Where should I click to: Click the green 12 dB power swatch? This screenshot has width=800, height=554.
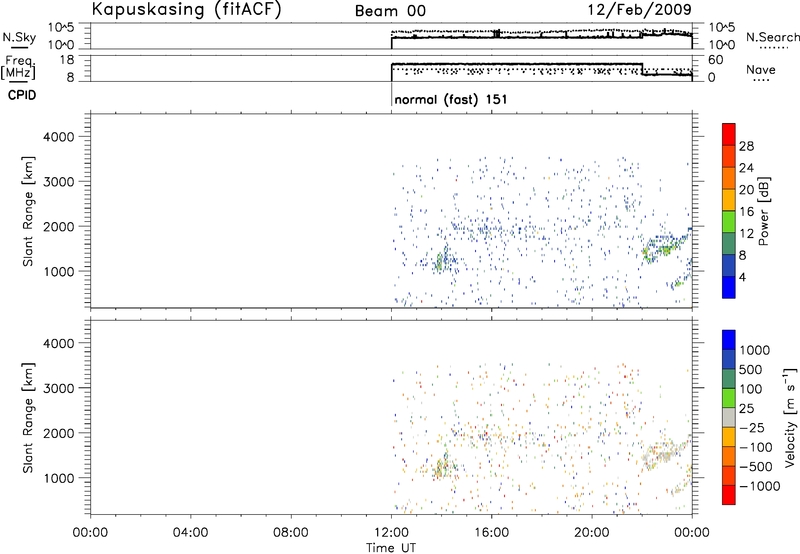729,221
